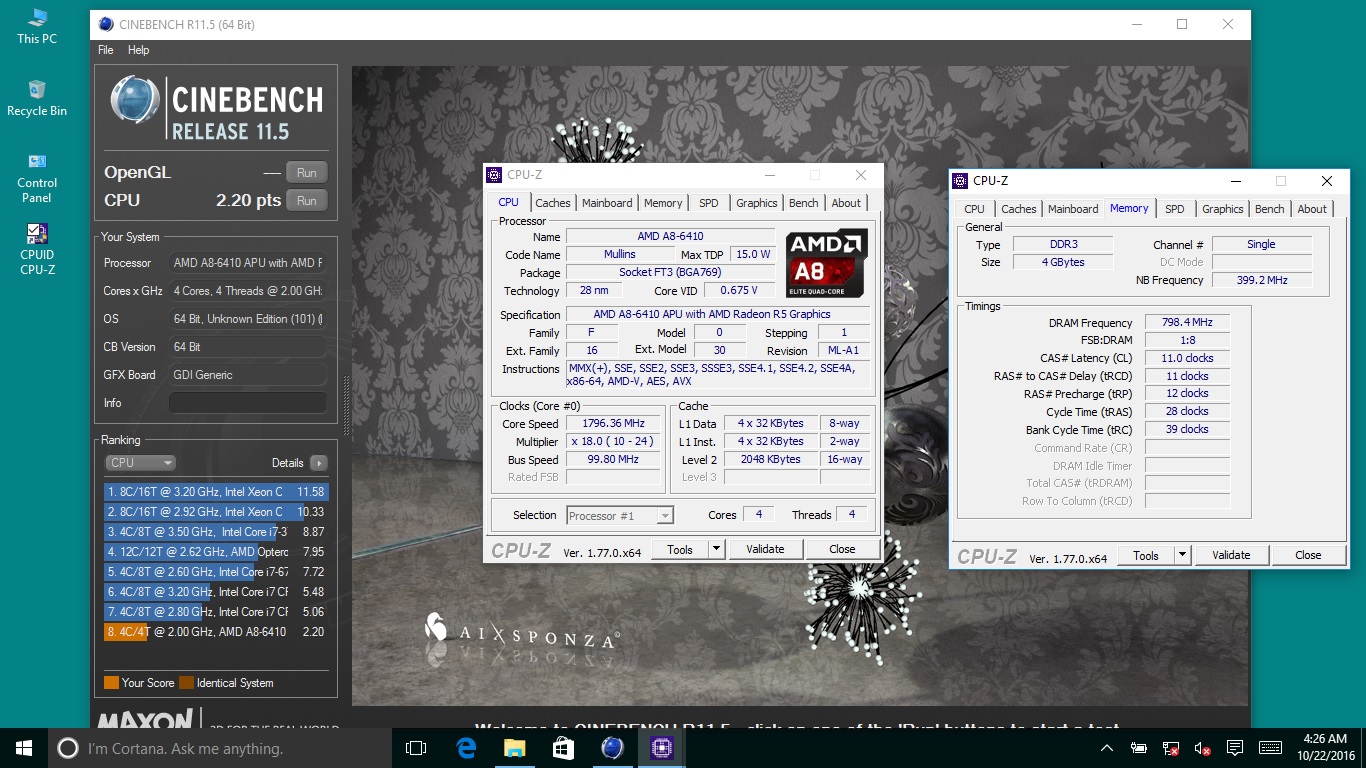Open Action Center notifications icon
This screenshot has height=768, width=1366.
(x=1235, y=748)
